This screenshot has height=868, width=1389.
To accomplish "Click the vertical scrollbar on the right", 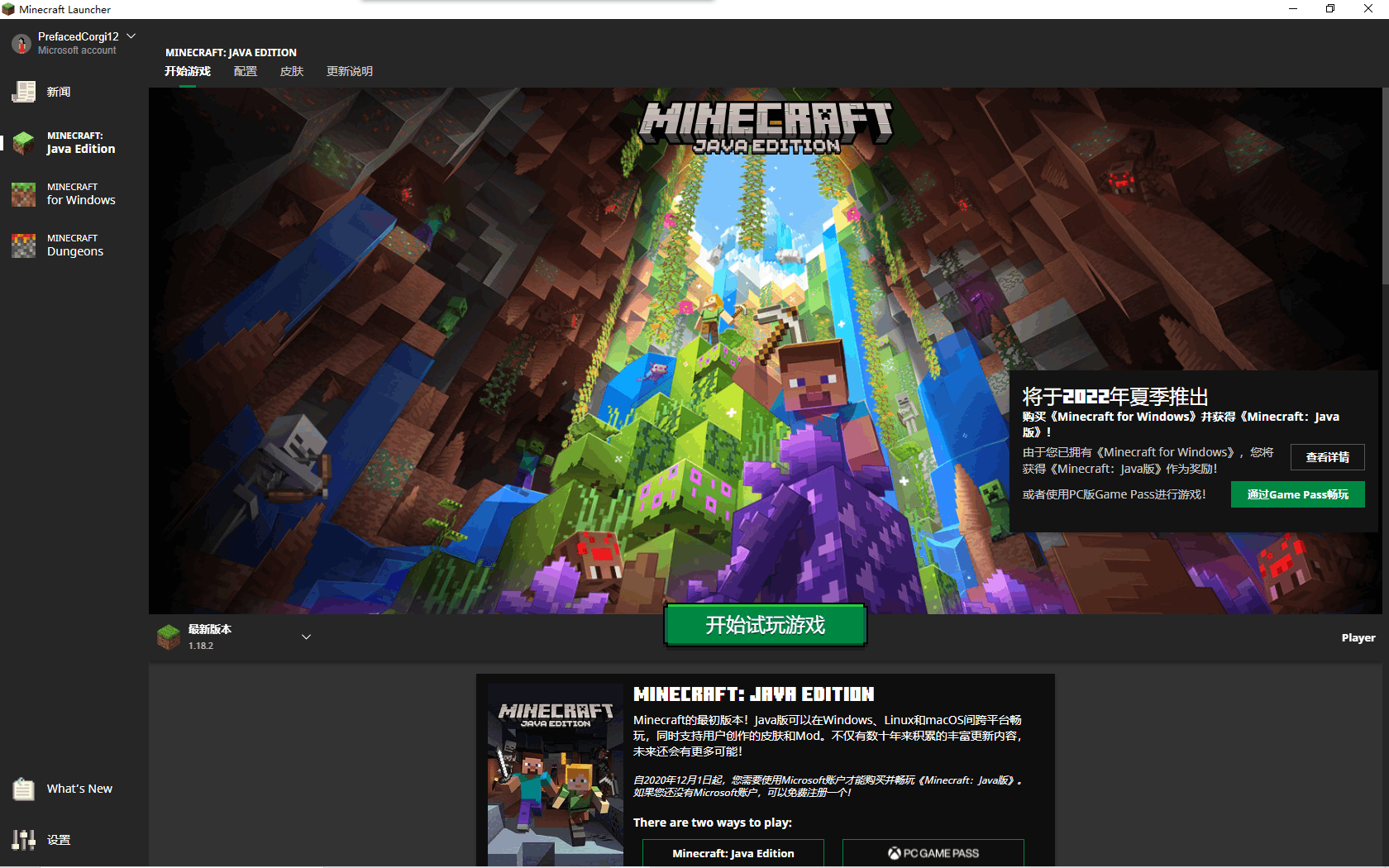I will (x=1385, y=186).
